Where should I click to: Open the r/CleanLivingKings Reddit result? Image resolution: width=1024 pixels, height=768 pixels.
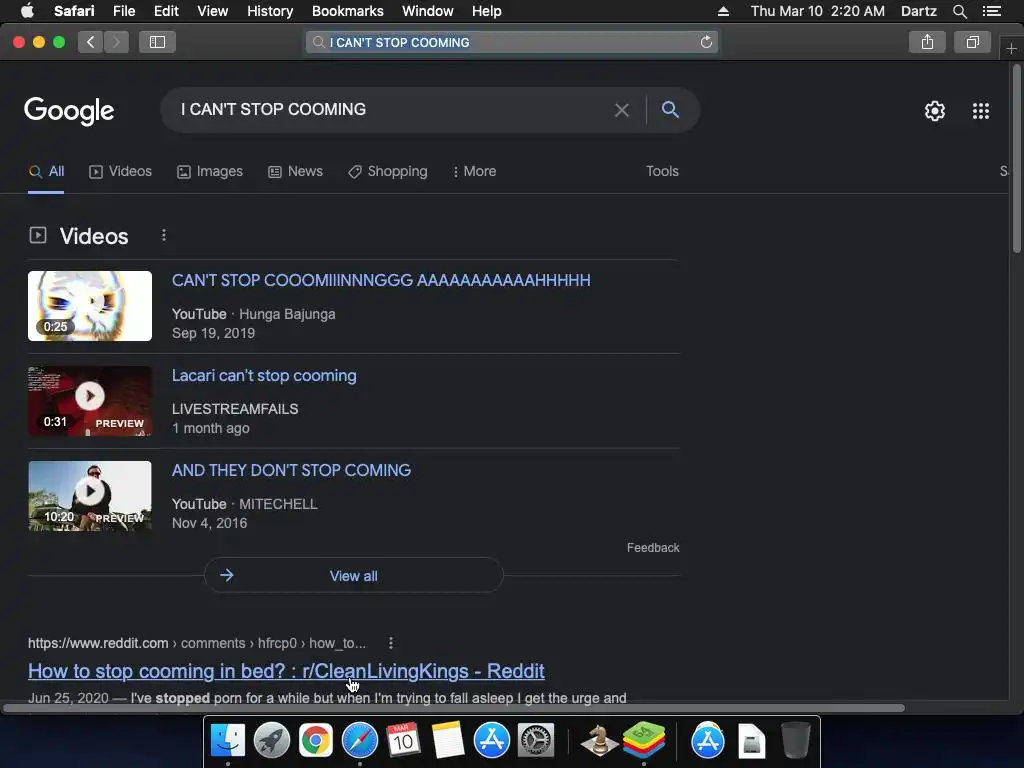pos(286,671)
